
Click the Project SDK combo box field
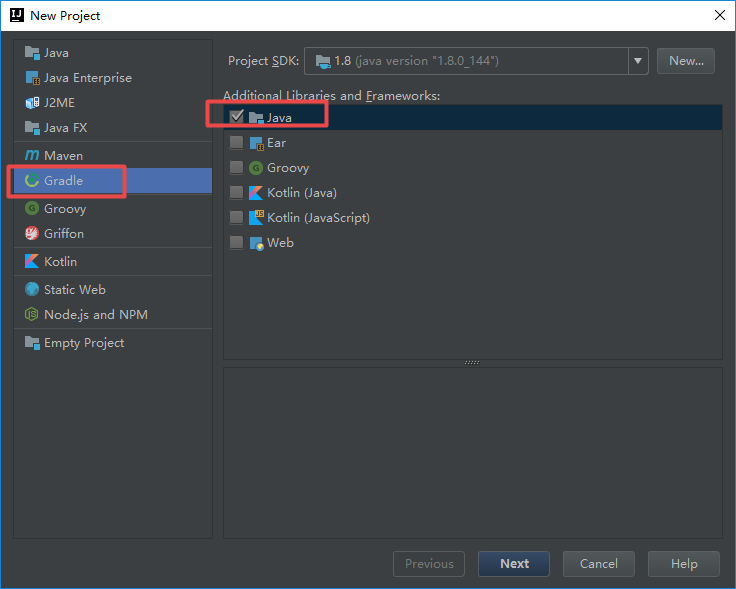coord(476,61)
